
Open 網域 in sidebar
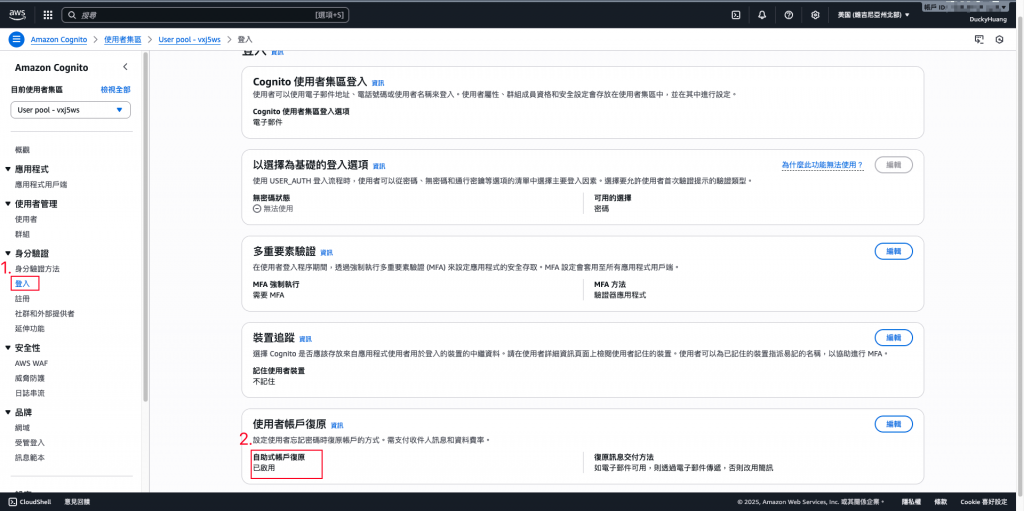(22, 427)
